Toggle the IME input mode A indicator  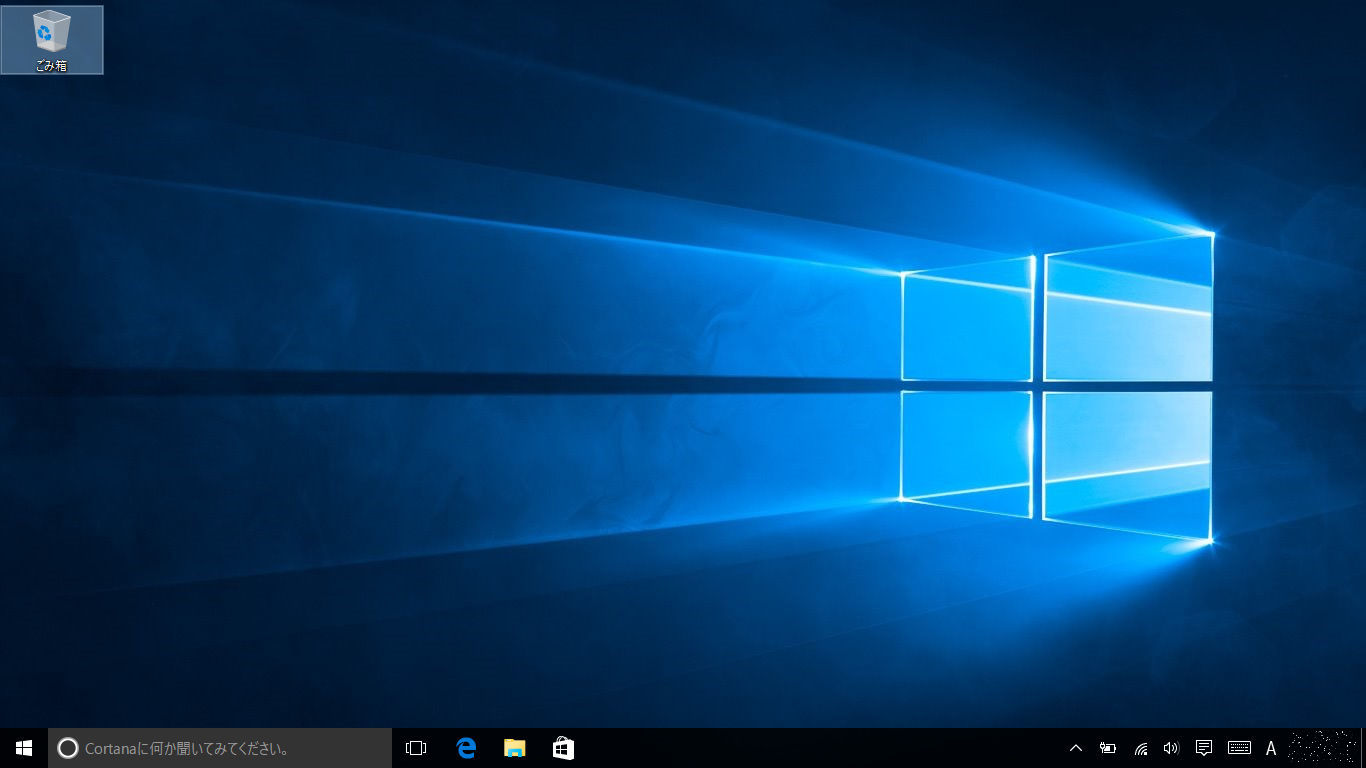[1271, 748]
